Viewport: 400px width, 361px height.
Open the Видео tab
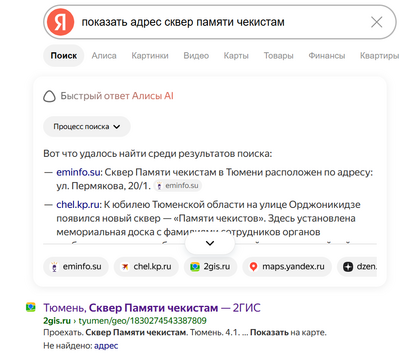click(x=196, y=56)
